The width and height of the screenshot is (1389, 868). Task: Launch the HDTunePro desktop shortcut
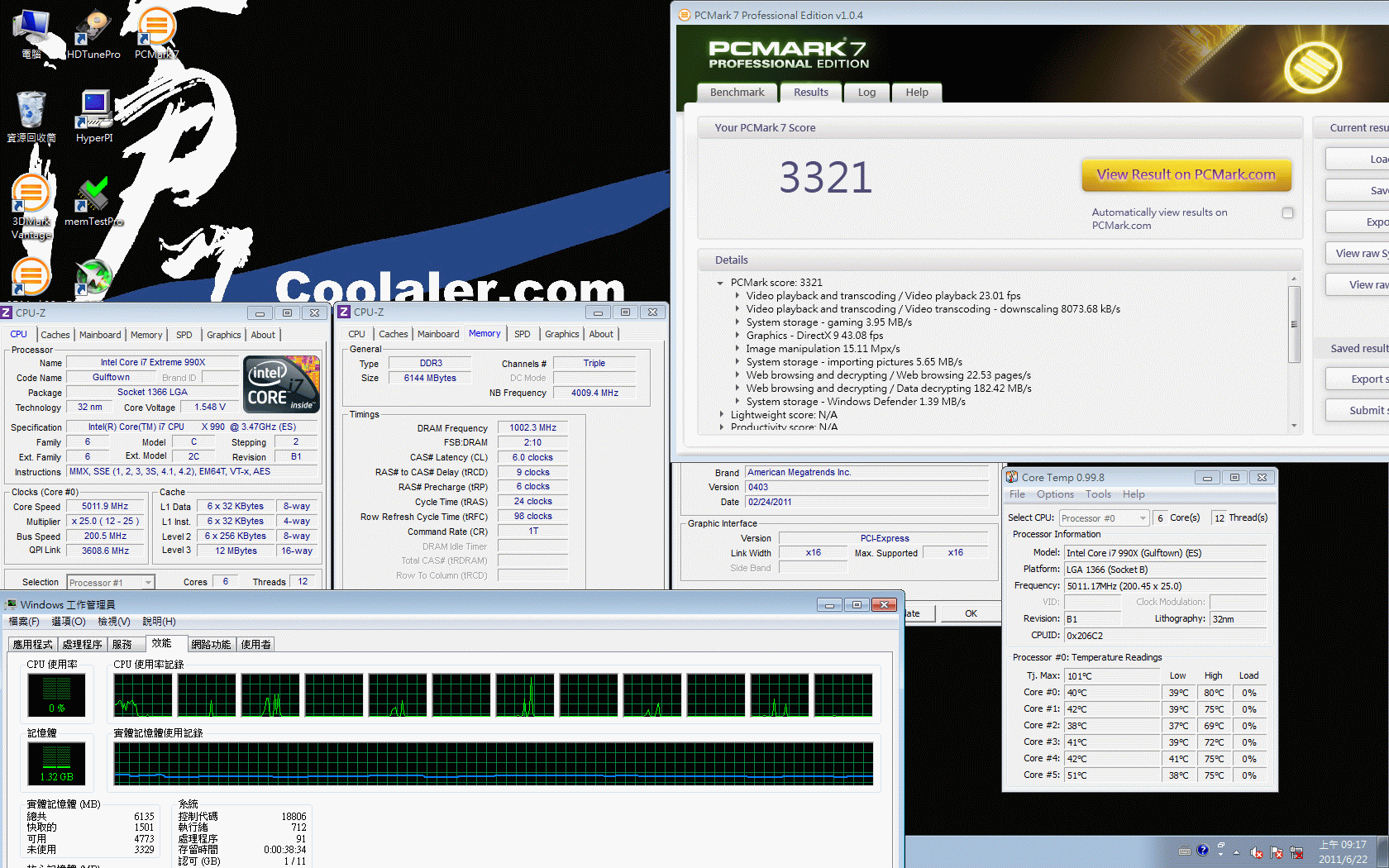coord(93,33)
